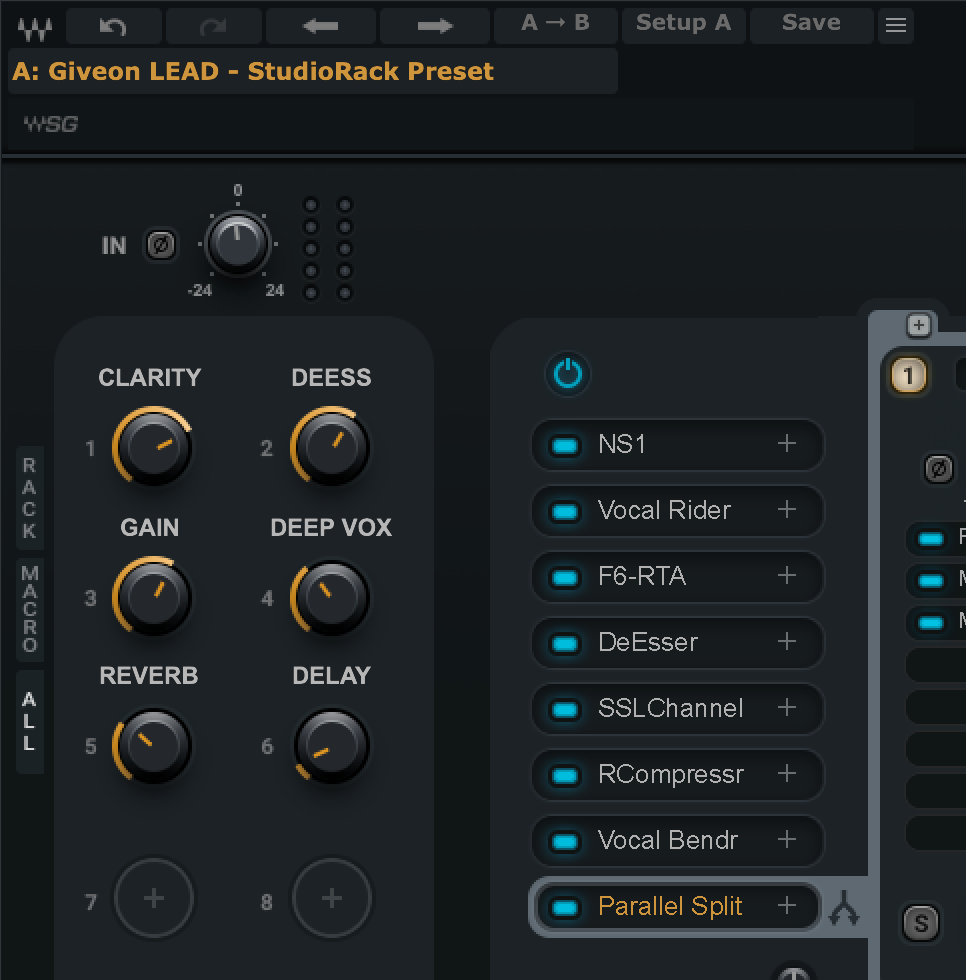Solo the channel with the S button

pos(920,924)
